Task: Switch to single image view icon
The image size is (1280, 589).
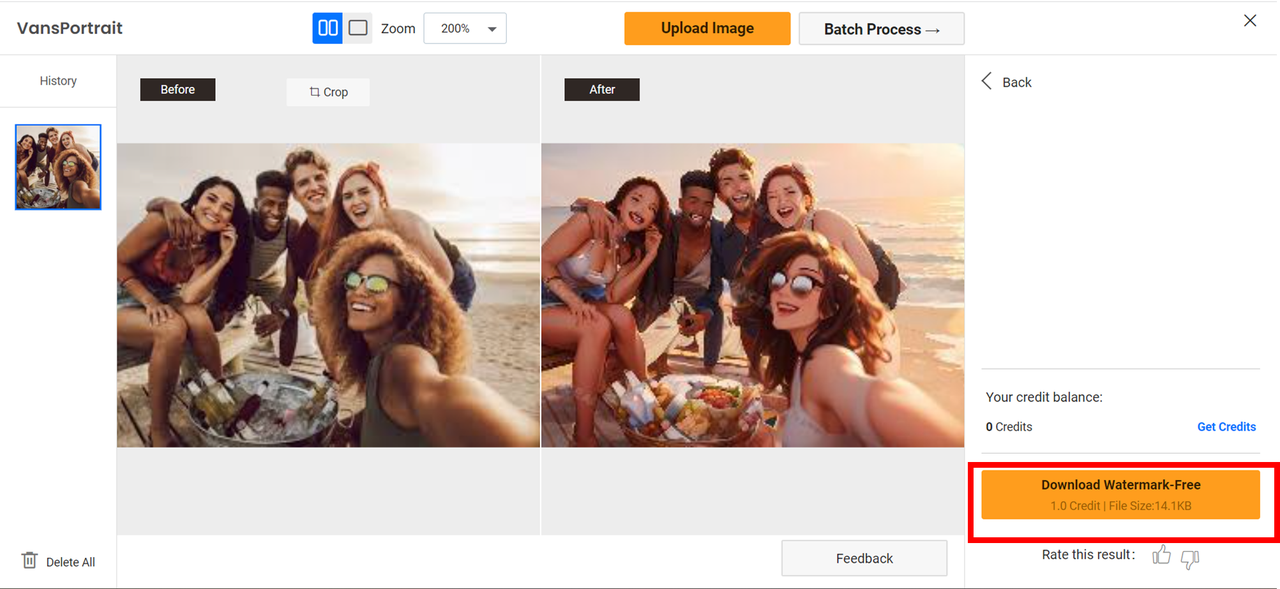Action: click(x=358, y=28)
